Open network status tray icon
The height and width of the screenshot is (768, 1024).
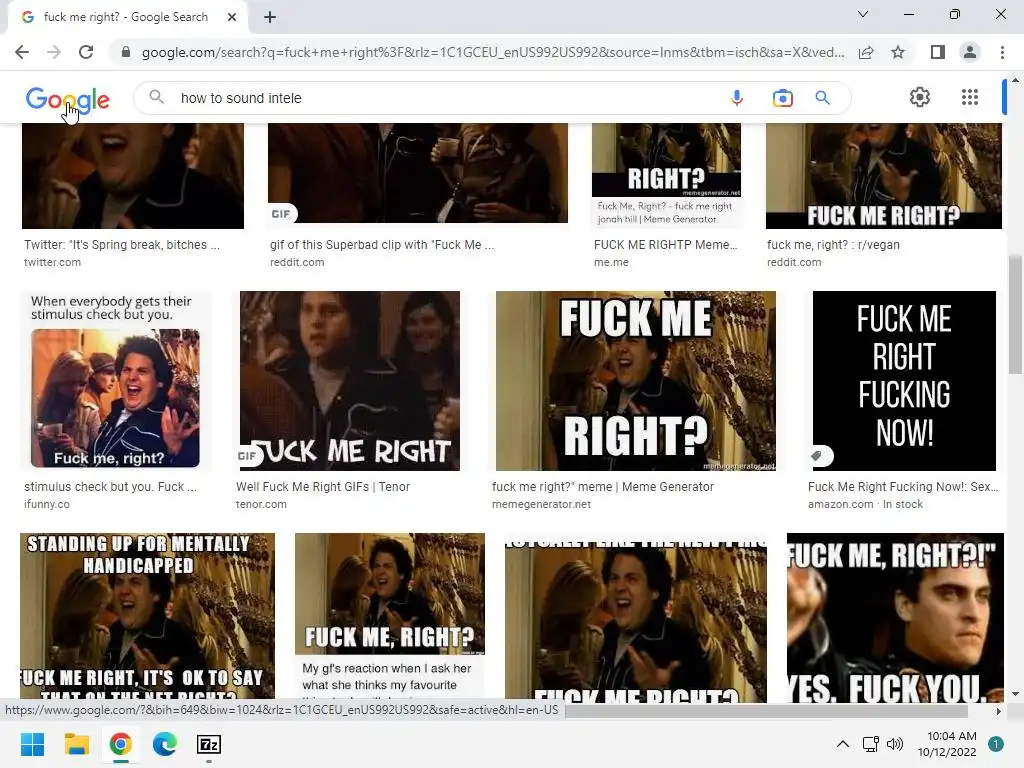coord(871,744)
